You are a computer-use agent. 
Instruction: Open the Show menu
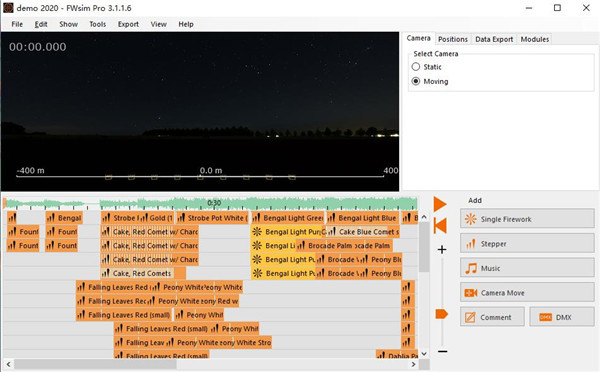pyautogui.click(x=68, y=24)
